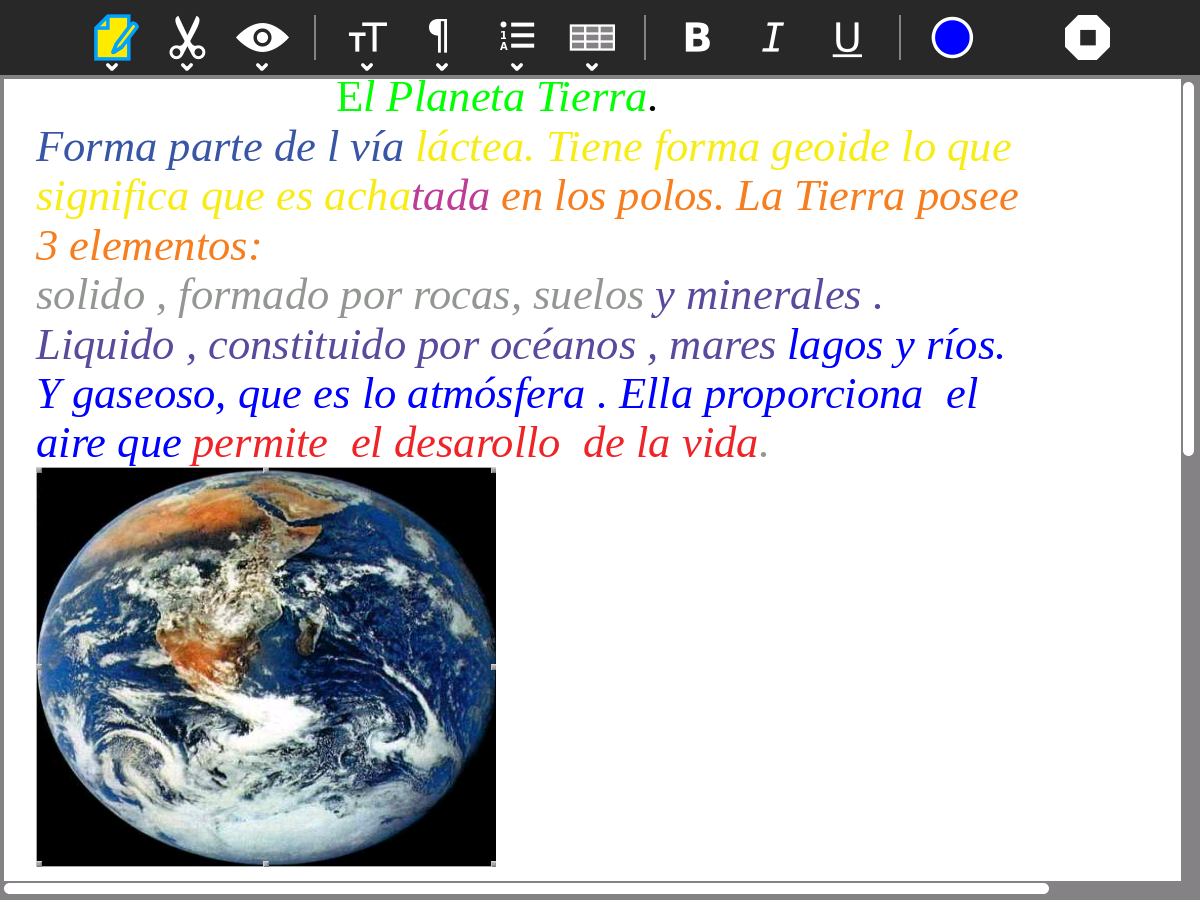
Task: Click the words "de la vida"
Action: pyautogui.click(x=670, y=443)
